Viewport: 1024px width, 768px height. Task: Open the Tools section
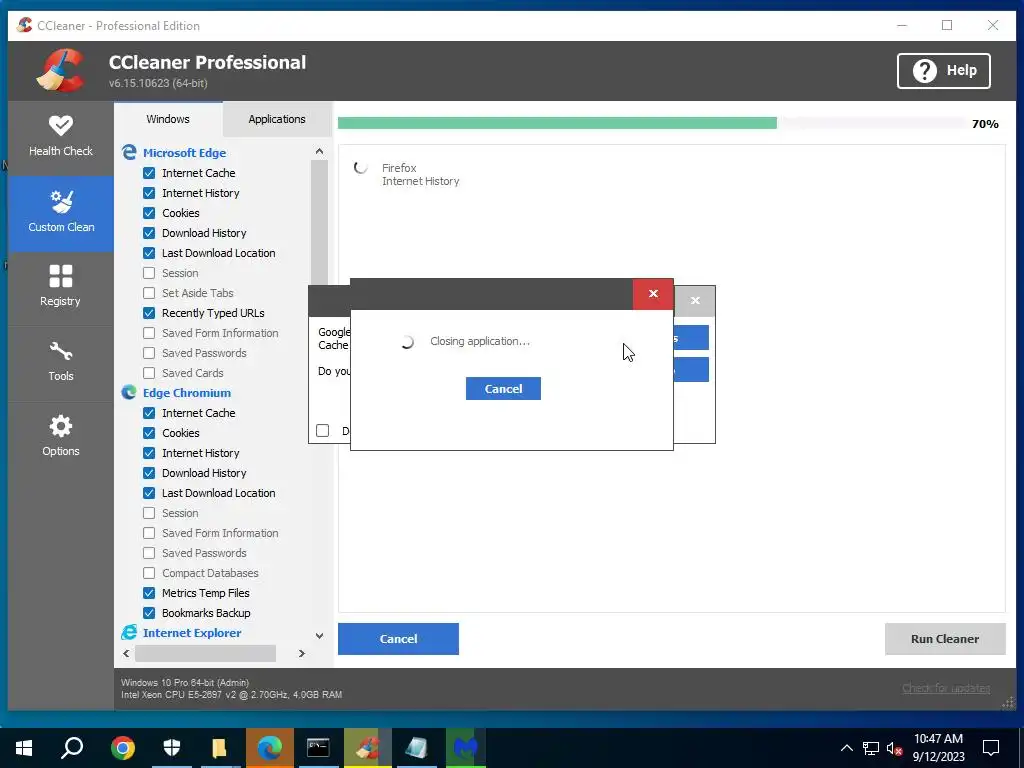point(61,361)
